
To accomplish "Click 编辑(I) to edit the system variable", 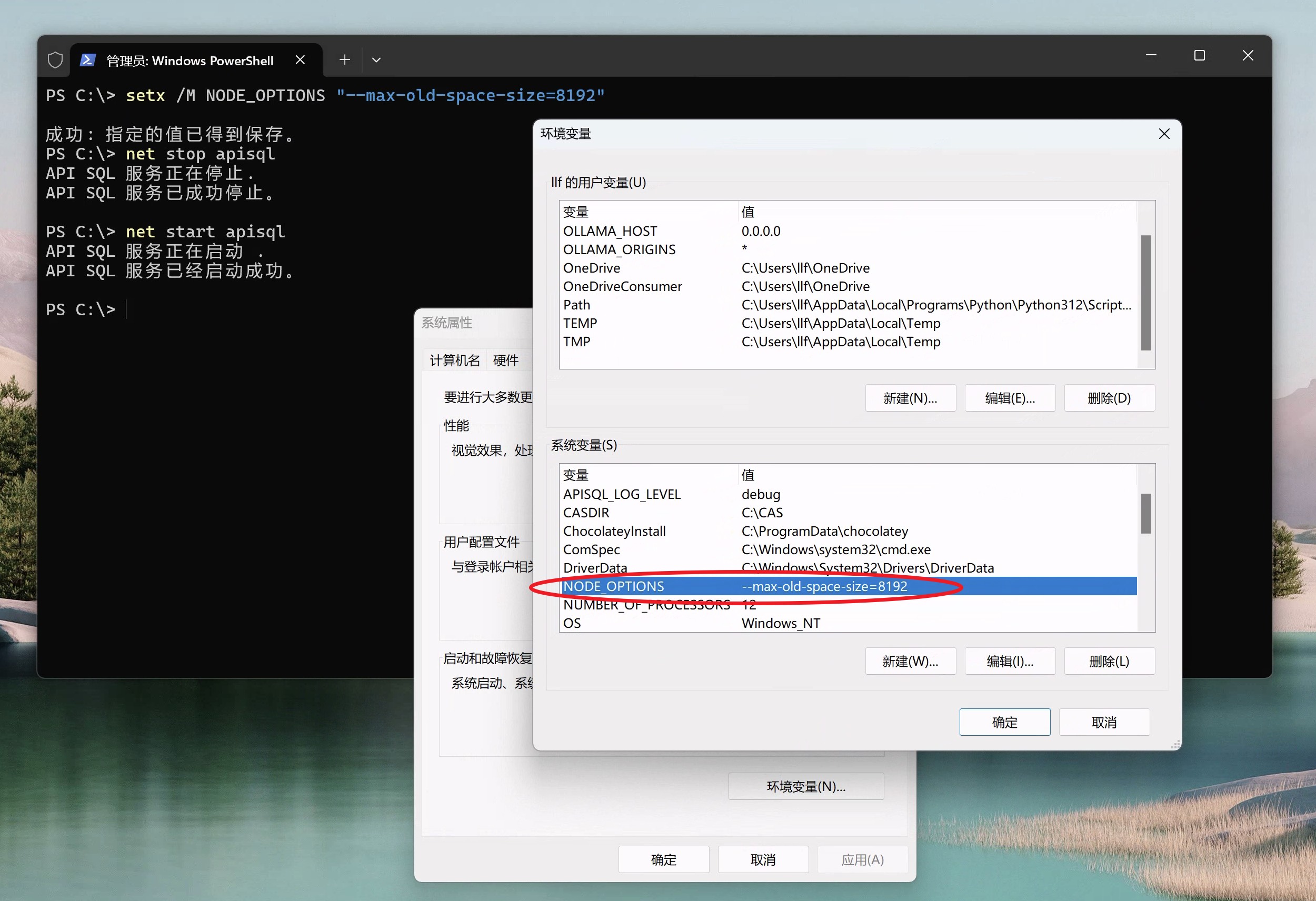I will tap(1010, 661).
